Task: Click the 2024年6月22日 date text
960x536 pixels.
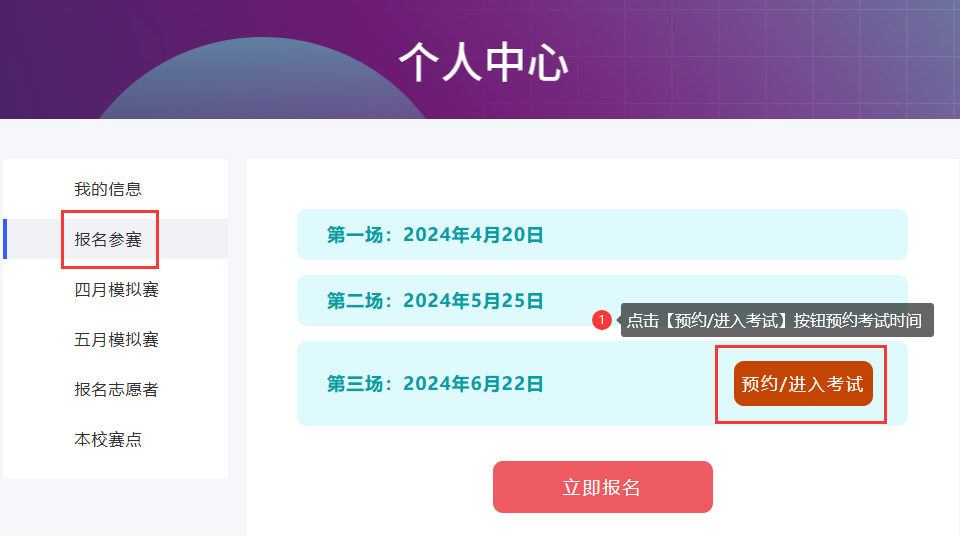Action: click(473, 384)
